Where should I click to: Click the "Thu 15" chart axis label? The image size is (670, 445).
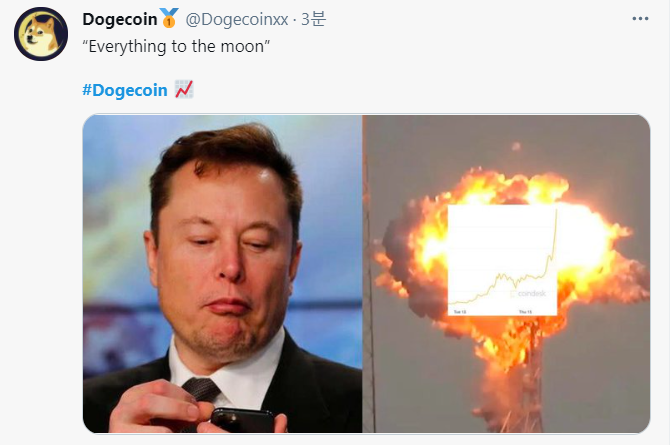[x=525, y=312]
